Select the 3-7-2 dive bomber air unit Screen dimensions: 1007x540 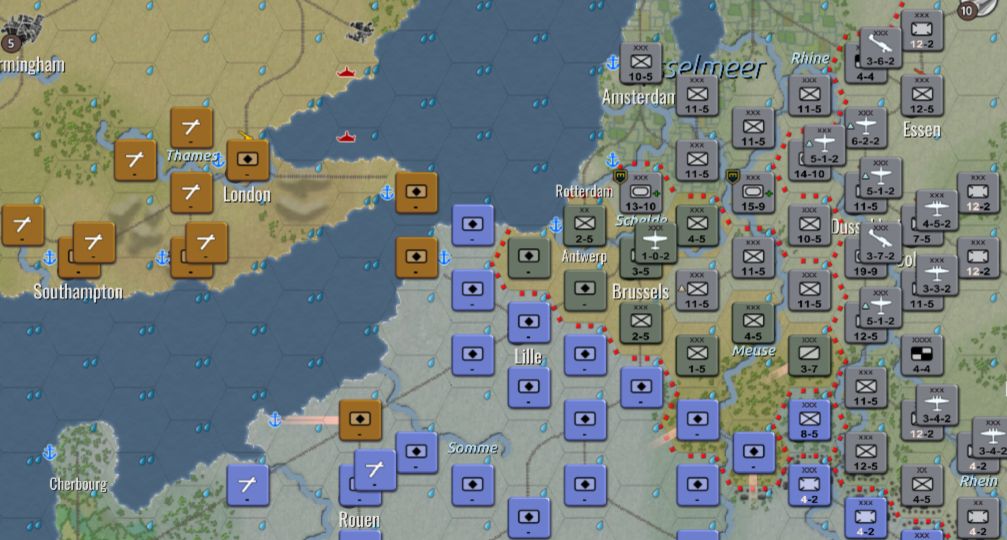coord(880,243)
